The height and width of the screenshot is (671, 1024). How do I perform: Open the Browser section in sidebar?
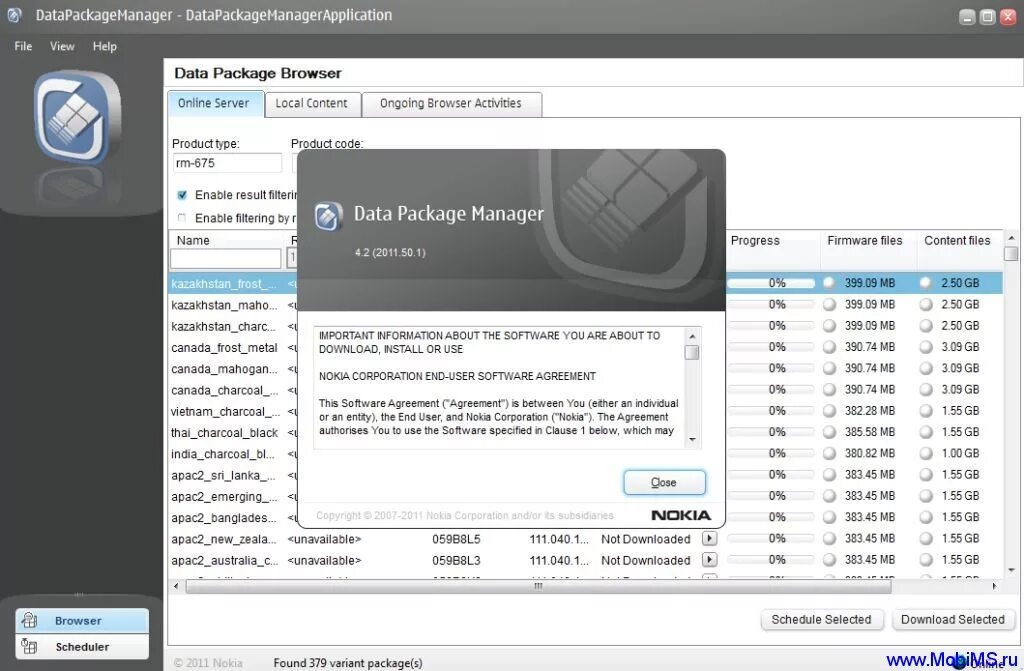point(82,620)
